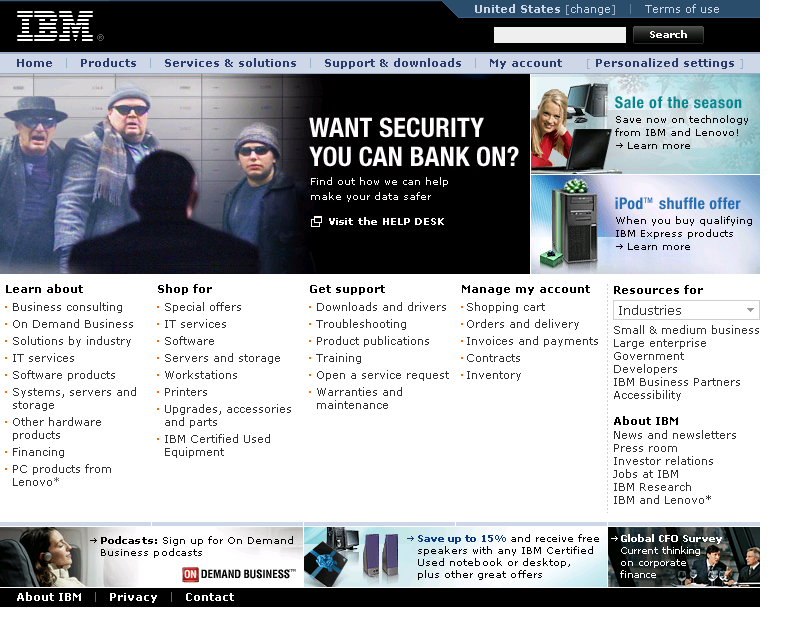Open Investor relations
This screenshot has width=800, height=623.
pos(663,461)
